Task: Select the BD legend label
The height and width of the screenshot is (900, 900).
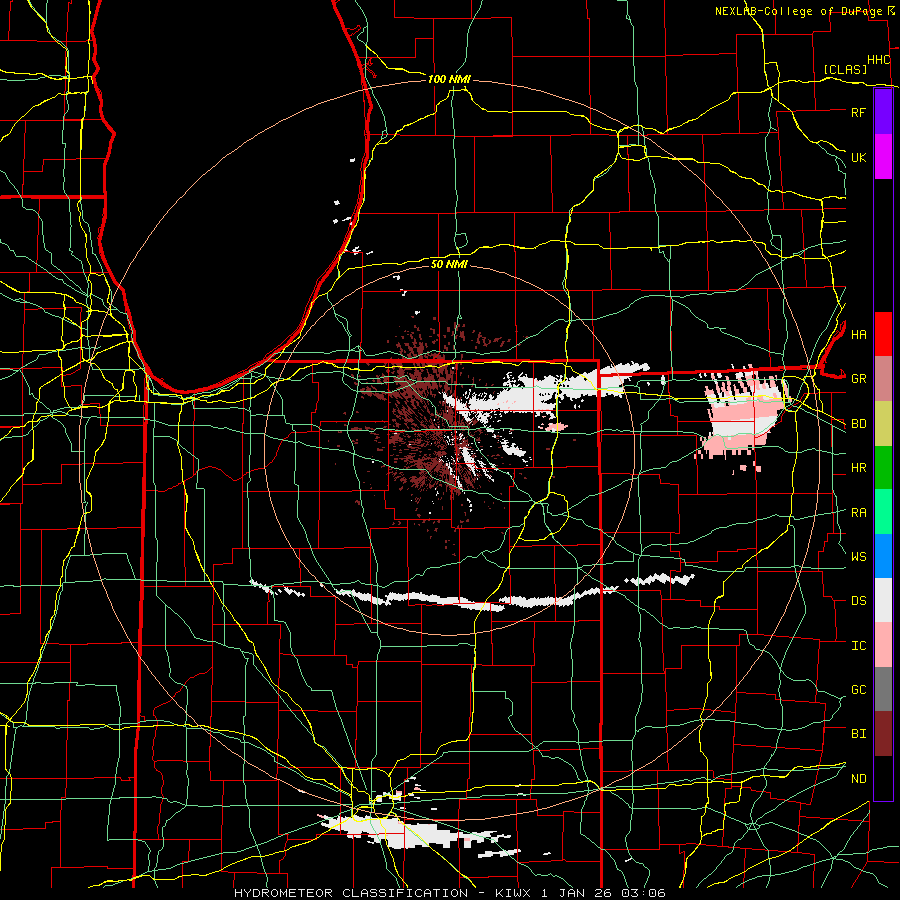Action: tap(858, 424)
